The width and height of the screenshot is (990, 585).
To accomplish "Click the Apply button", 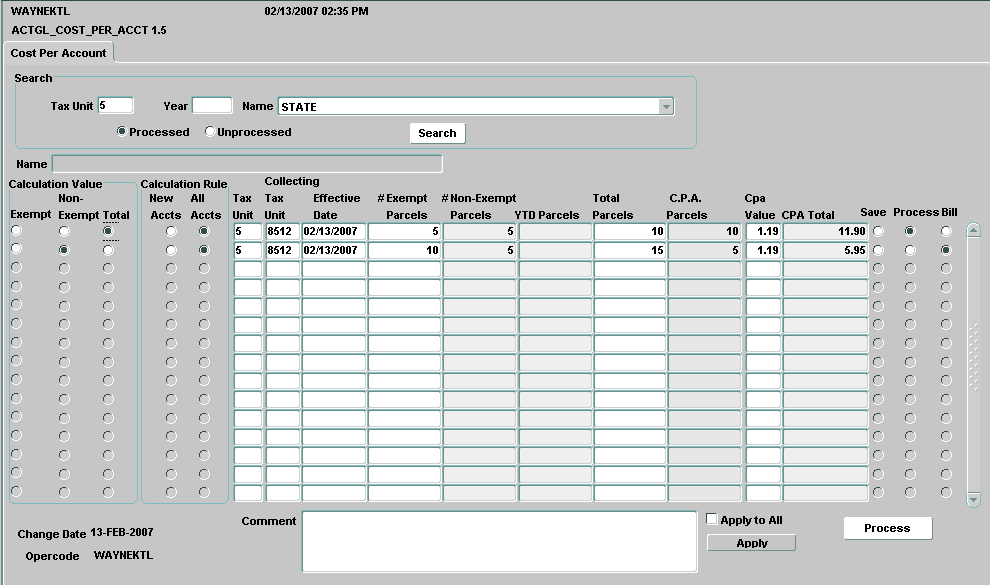I will [751, 543].
